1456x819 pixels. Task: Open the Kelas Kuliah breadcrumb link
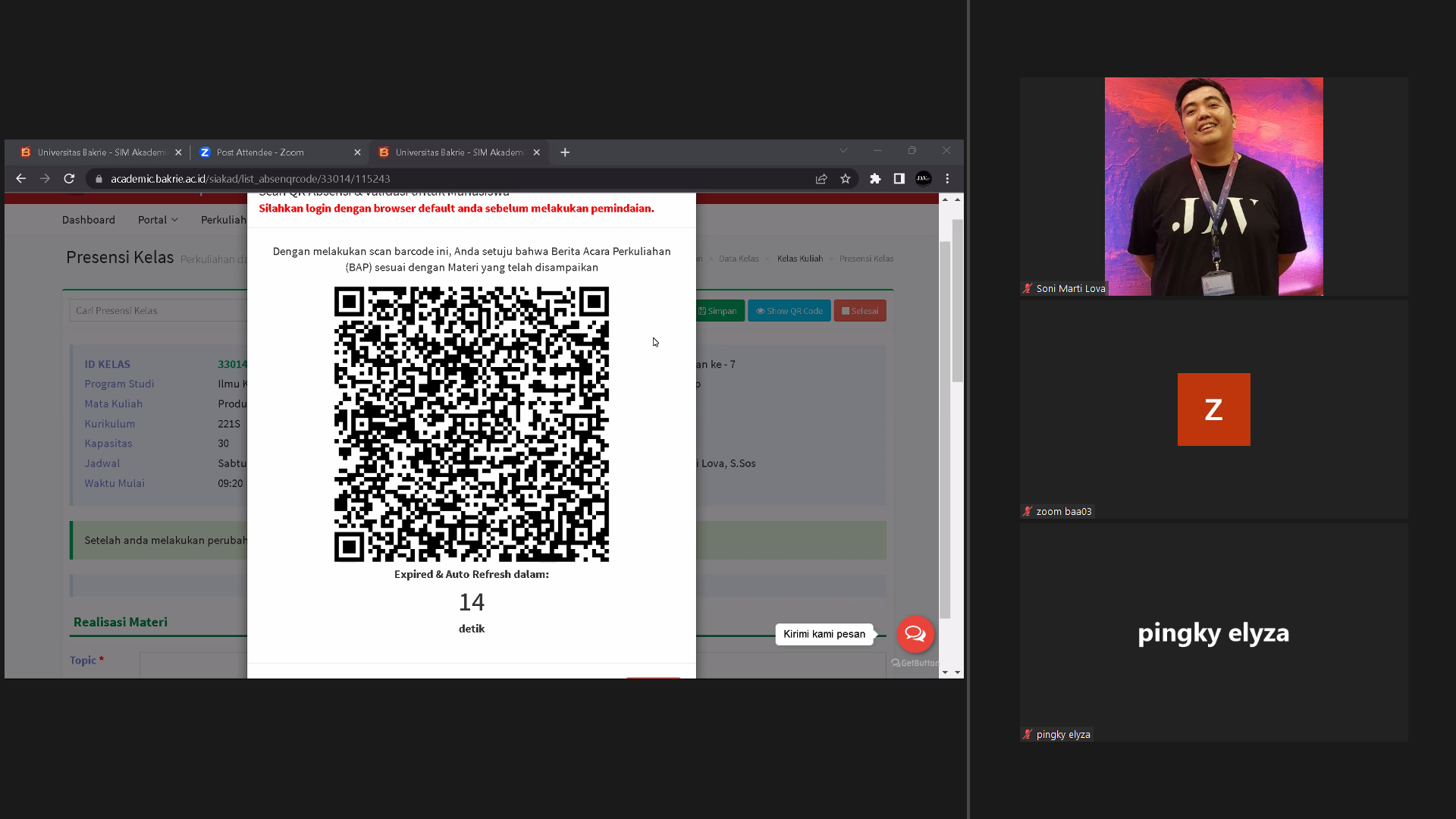click(800, 259)
